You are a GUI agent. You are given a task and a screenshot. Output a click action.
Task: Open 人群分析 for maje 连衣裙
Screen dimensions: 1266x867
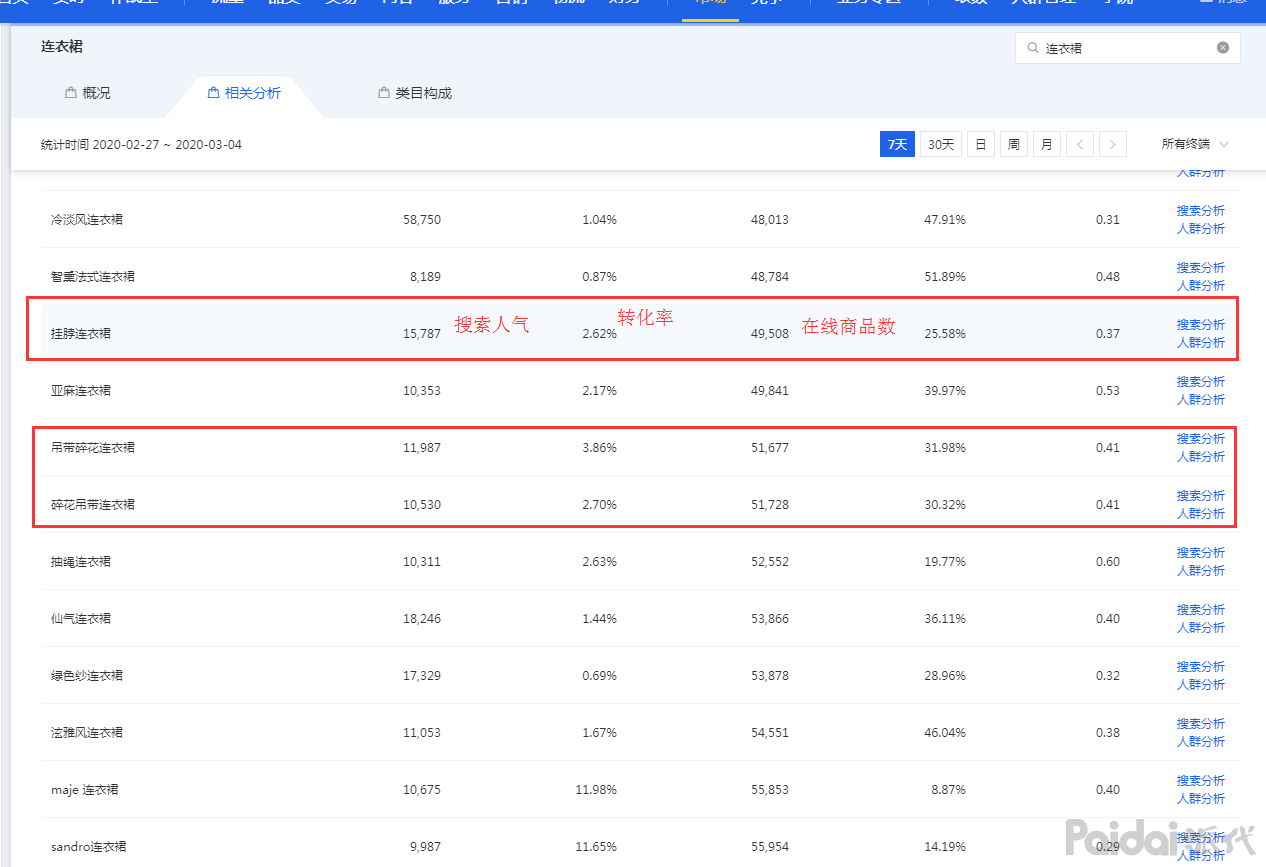click(x=1200, y=798)
